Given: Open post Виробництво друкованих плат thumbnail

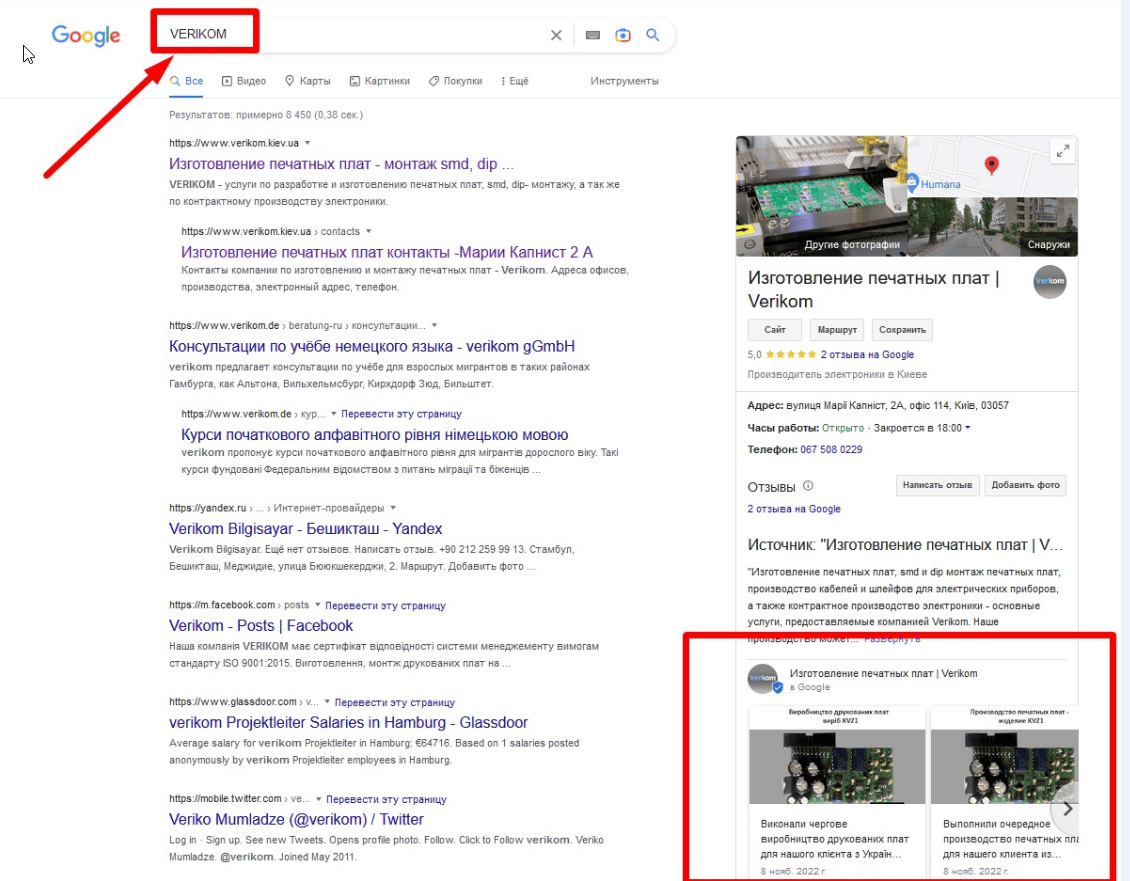Looking at the screenshot, I should 837,755.
